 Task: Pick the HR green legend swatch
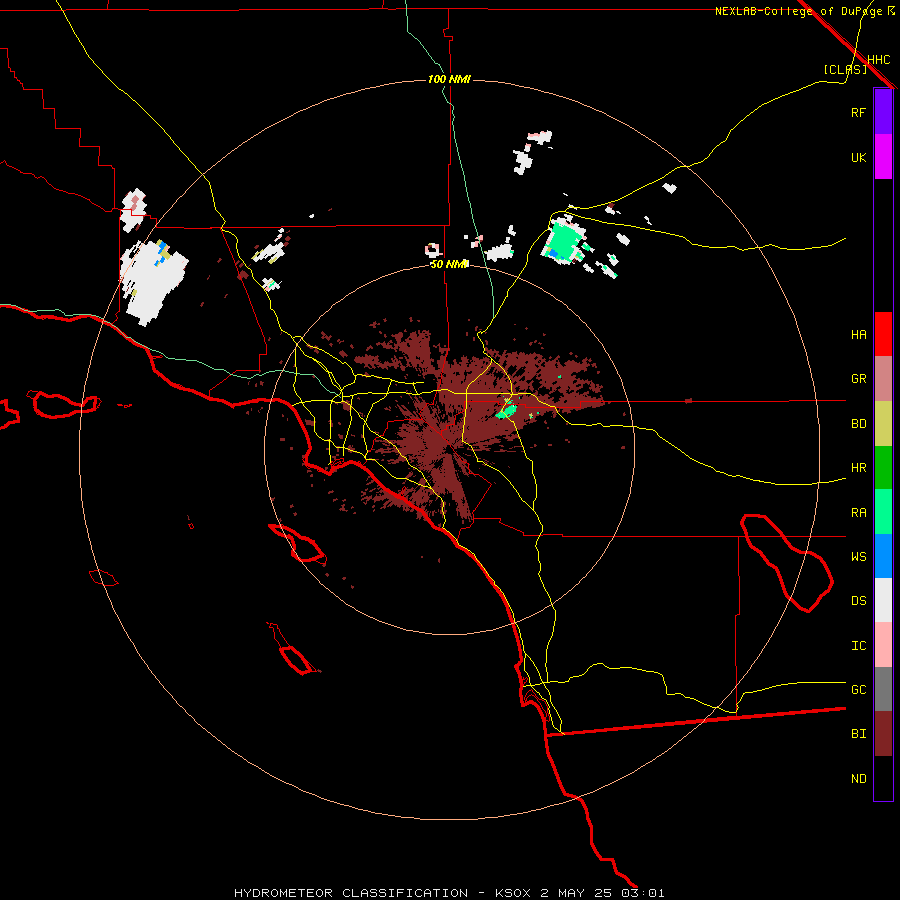(883, 467)
